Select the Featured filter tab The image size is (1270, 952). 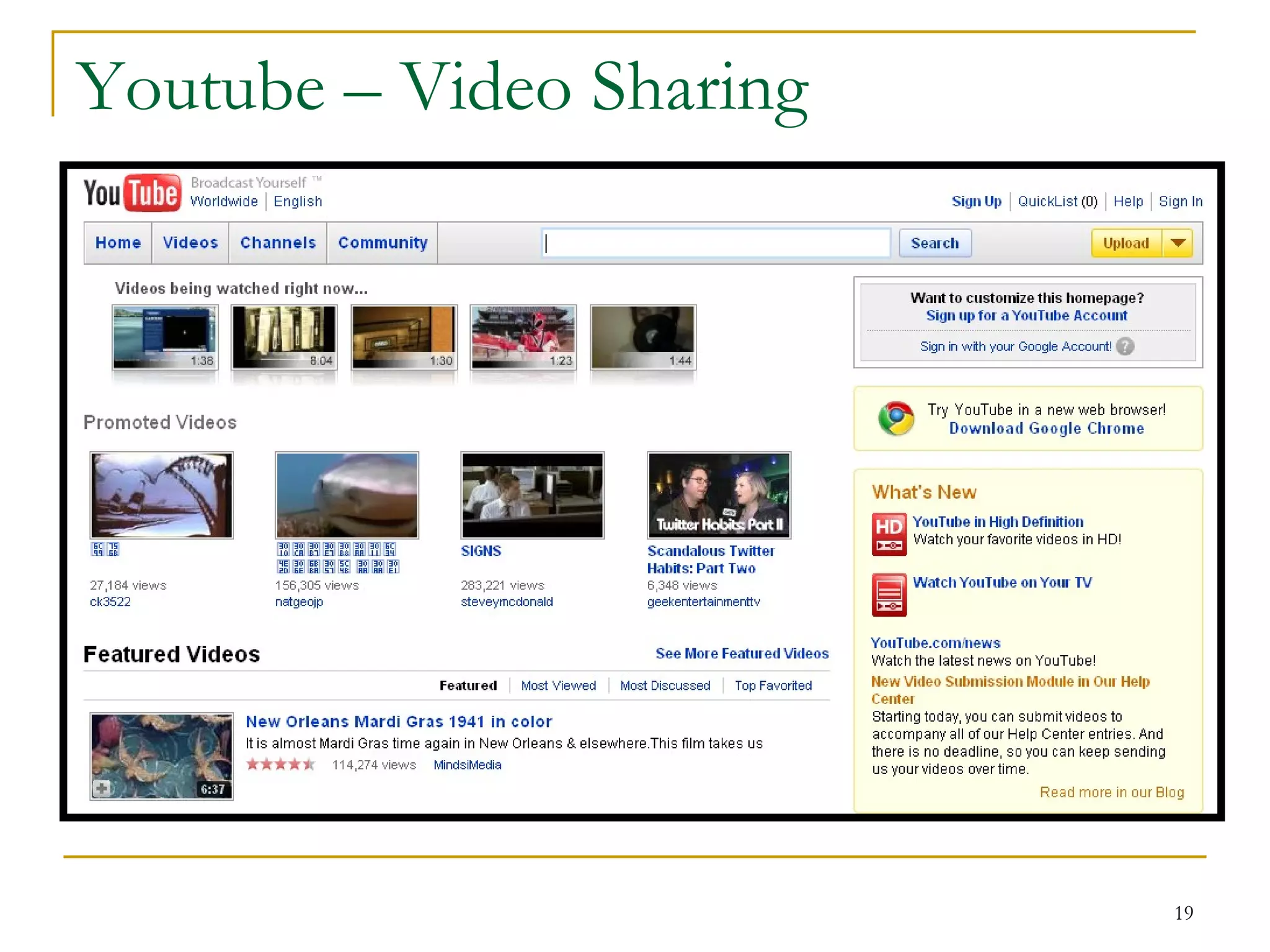pos(468,685)
